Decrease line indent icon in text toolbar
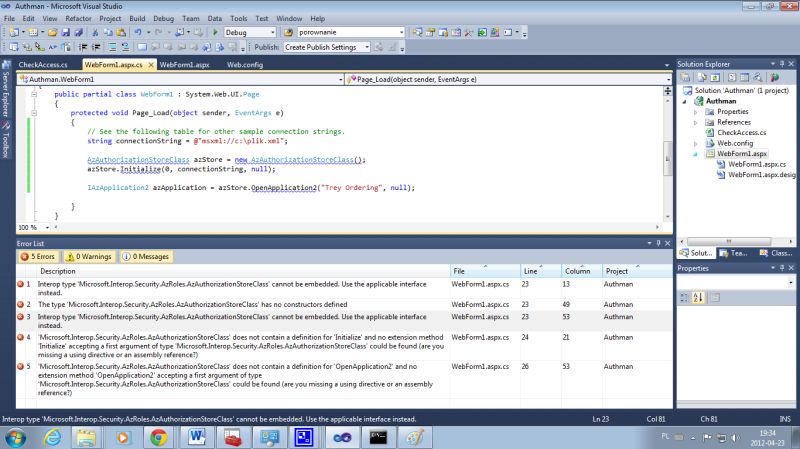Viewport: 800px width, 449px height. [83, 47]
